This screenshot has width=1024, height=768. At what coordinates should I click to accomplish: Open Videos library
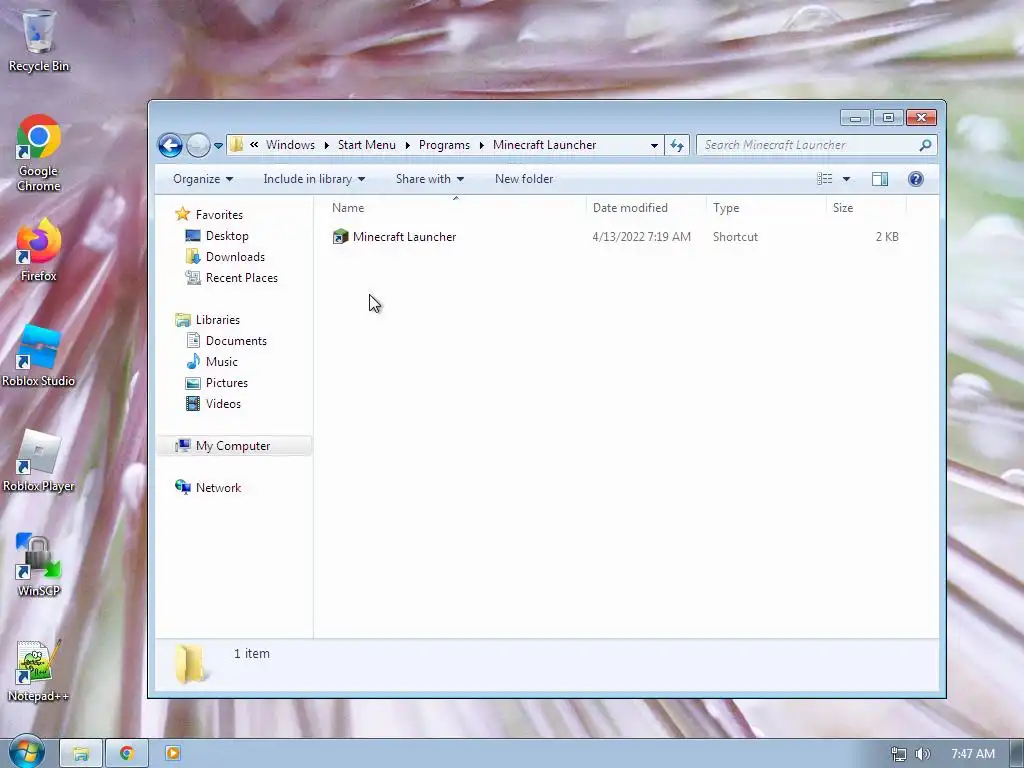tap(223, 404)
